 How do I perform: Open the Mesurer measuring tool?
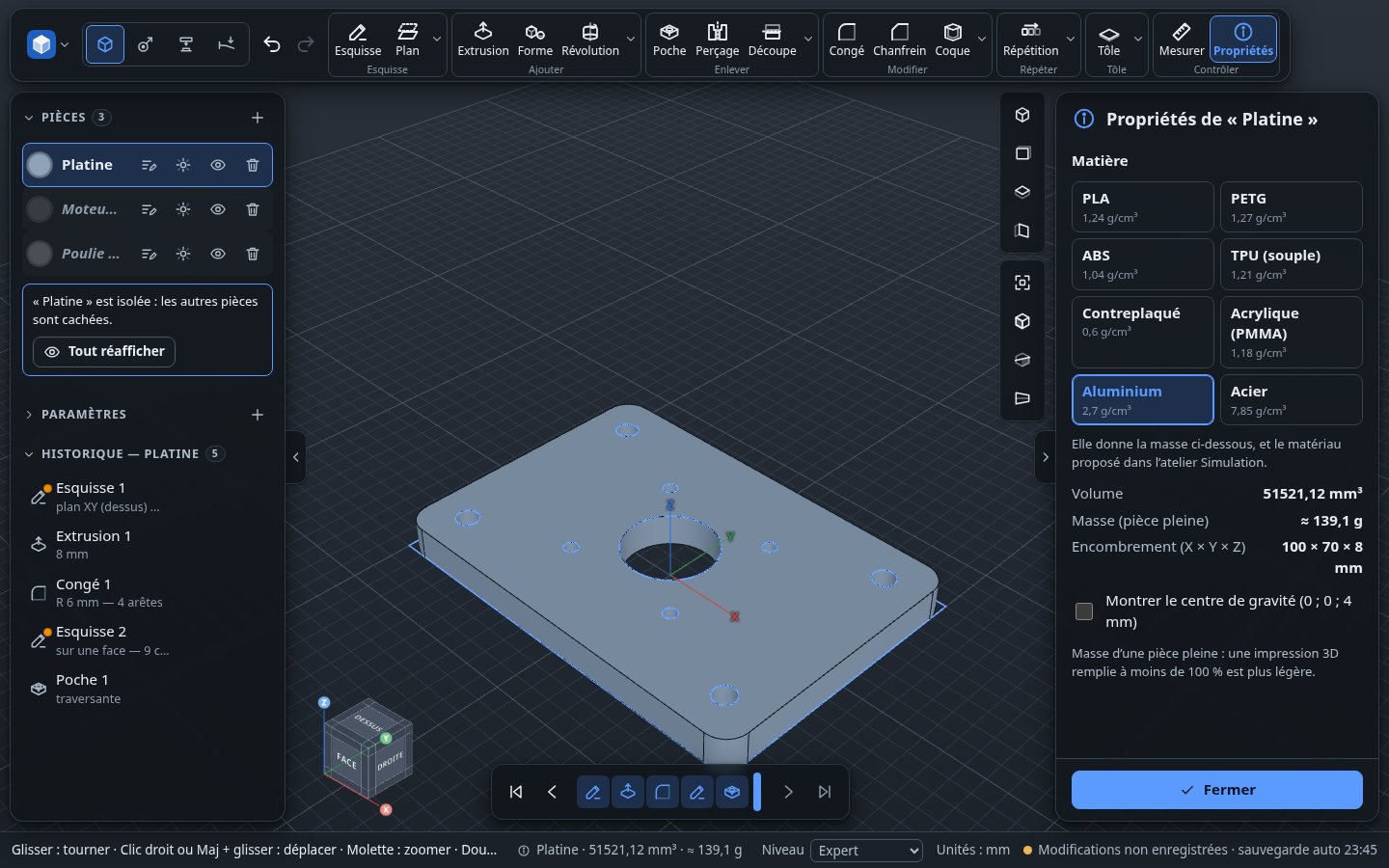point(1182,40)
